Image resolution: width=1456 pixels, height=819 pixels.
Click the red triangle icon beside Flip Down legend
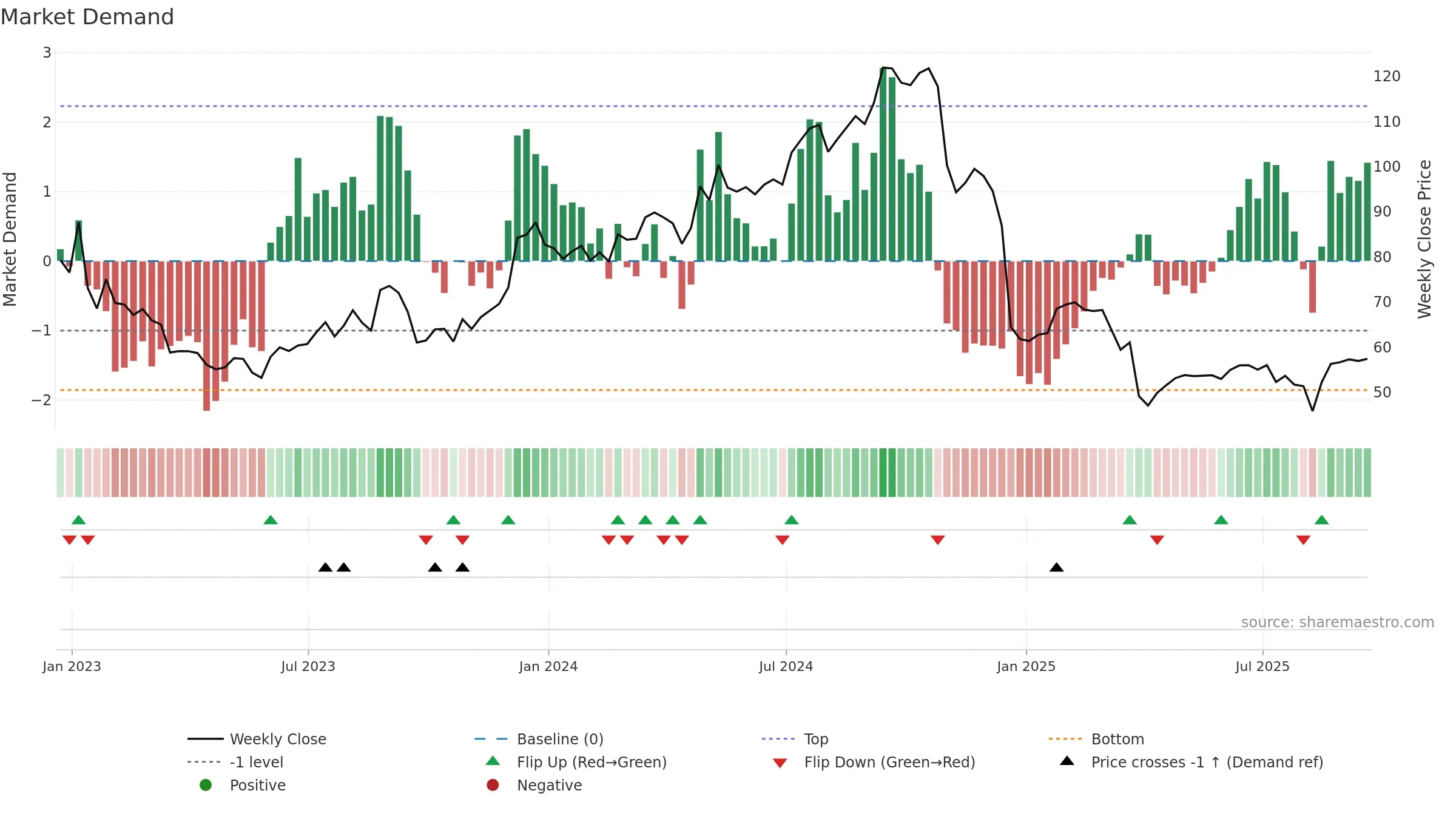pos(780,763)
